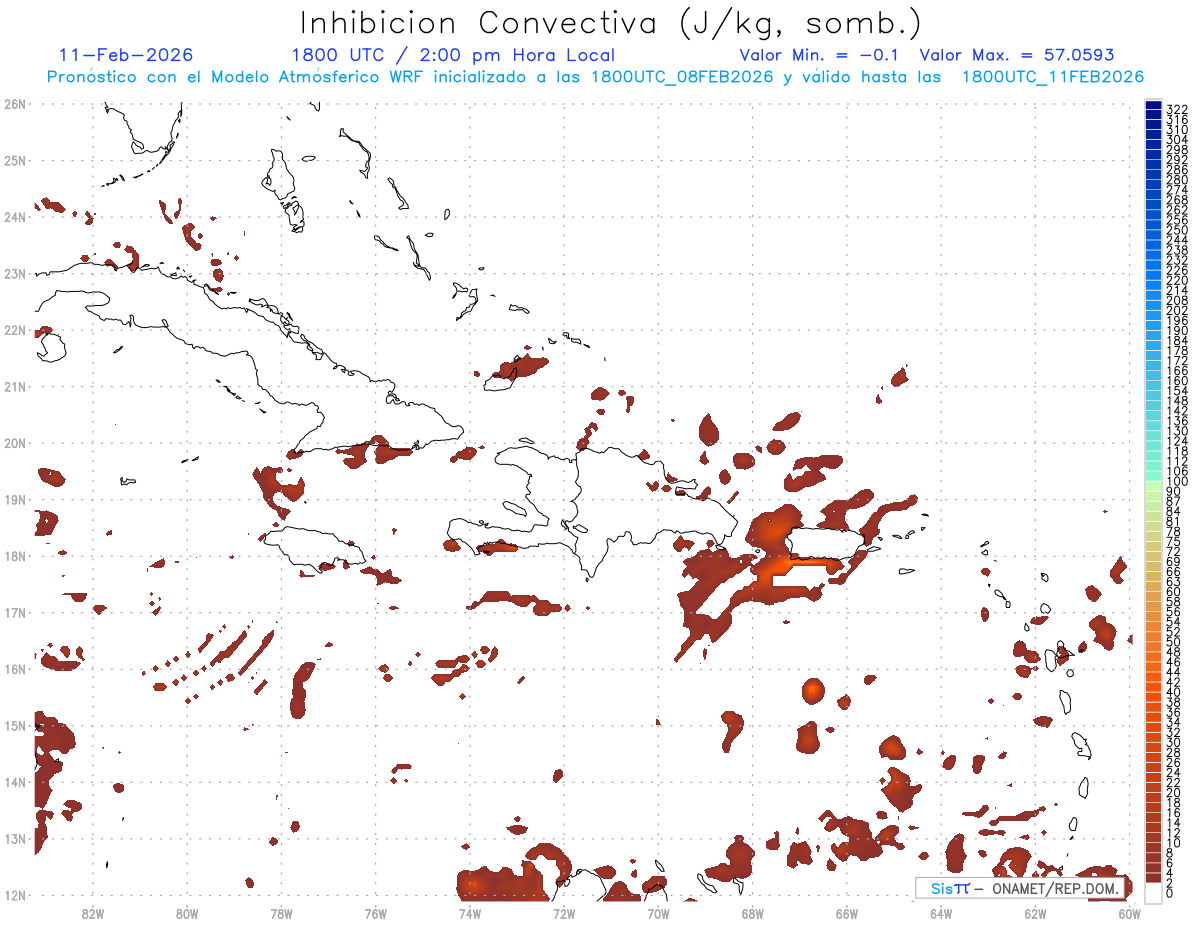Click the 66W longitude label
Viewport: 1200px width, 927px height.
pyautogui.click(x=847, y=913)
